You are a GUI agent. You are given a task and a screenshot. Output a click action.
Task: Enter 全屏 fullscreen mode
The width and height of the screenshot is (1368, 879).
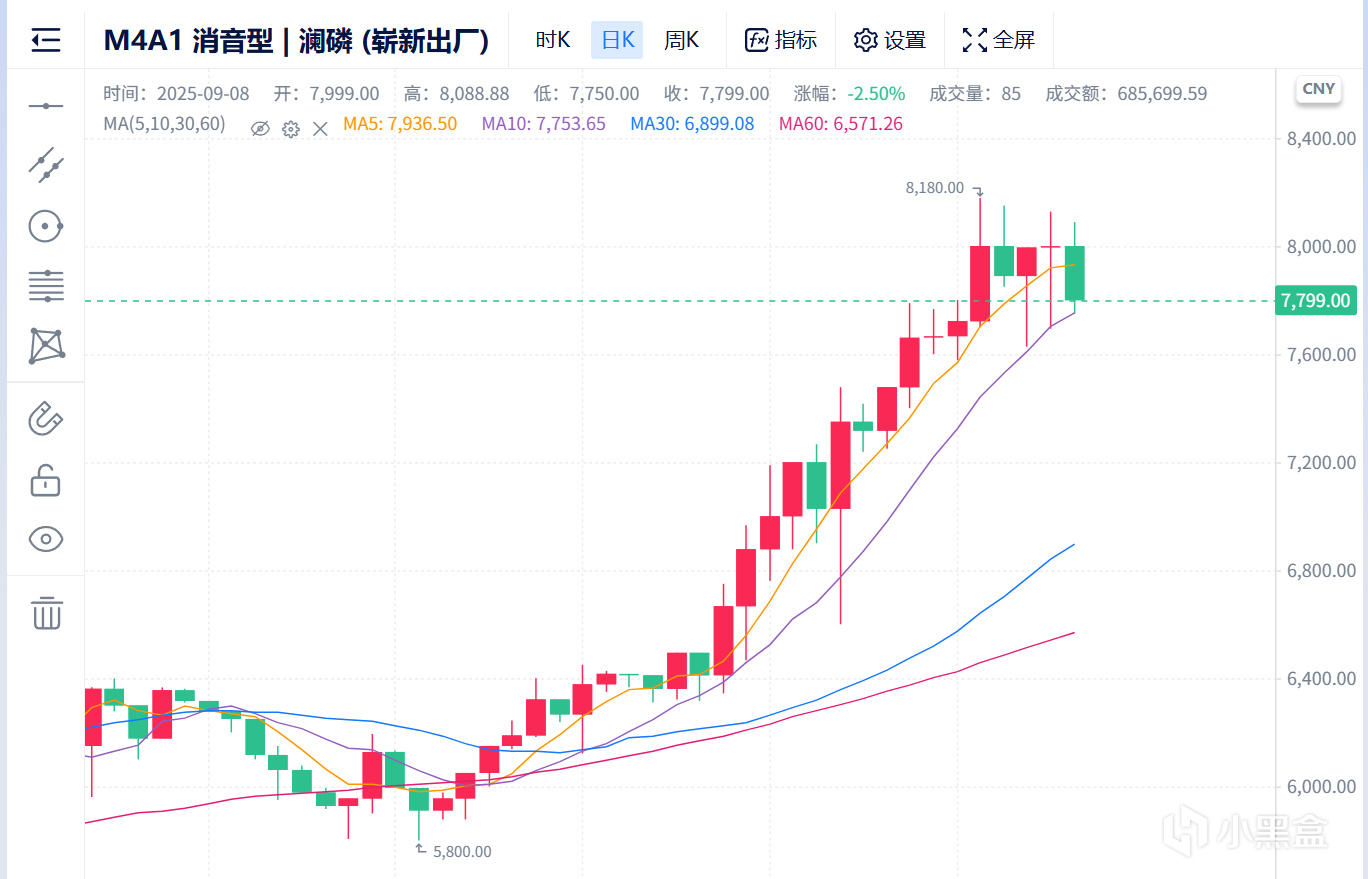998,40
